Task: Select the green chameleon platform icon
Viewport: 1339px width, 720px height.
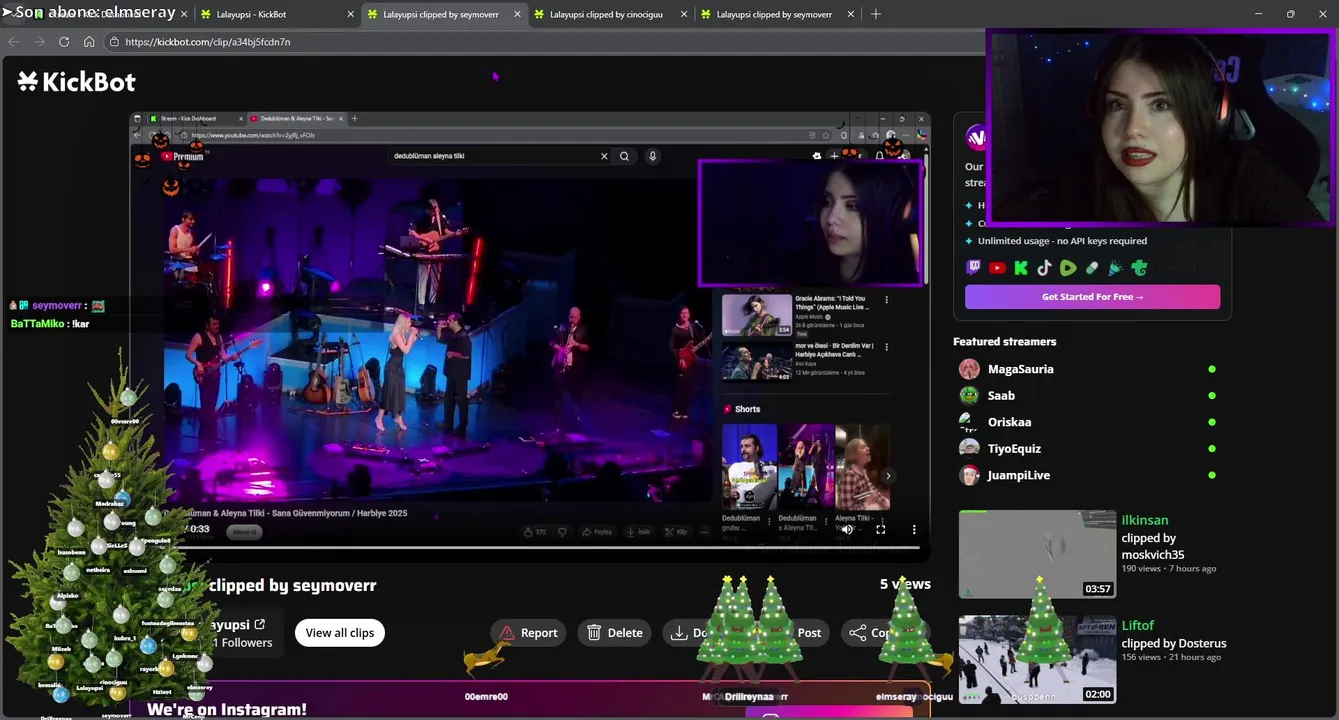Action: click(1139, 268)
